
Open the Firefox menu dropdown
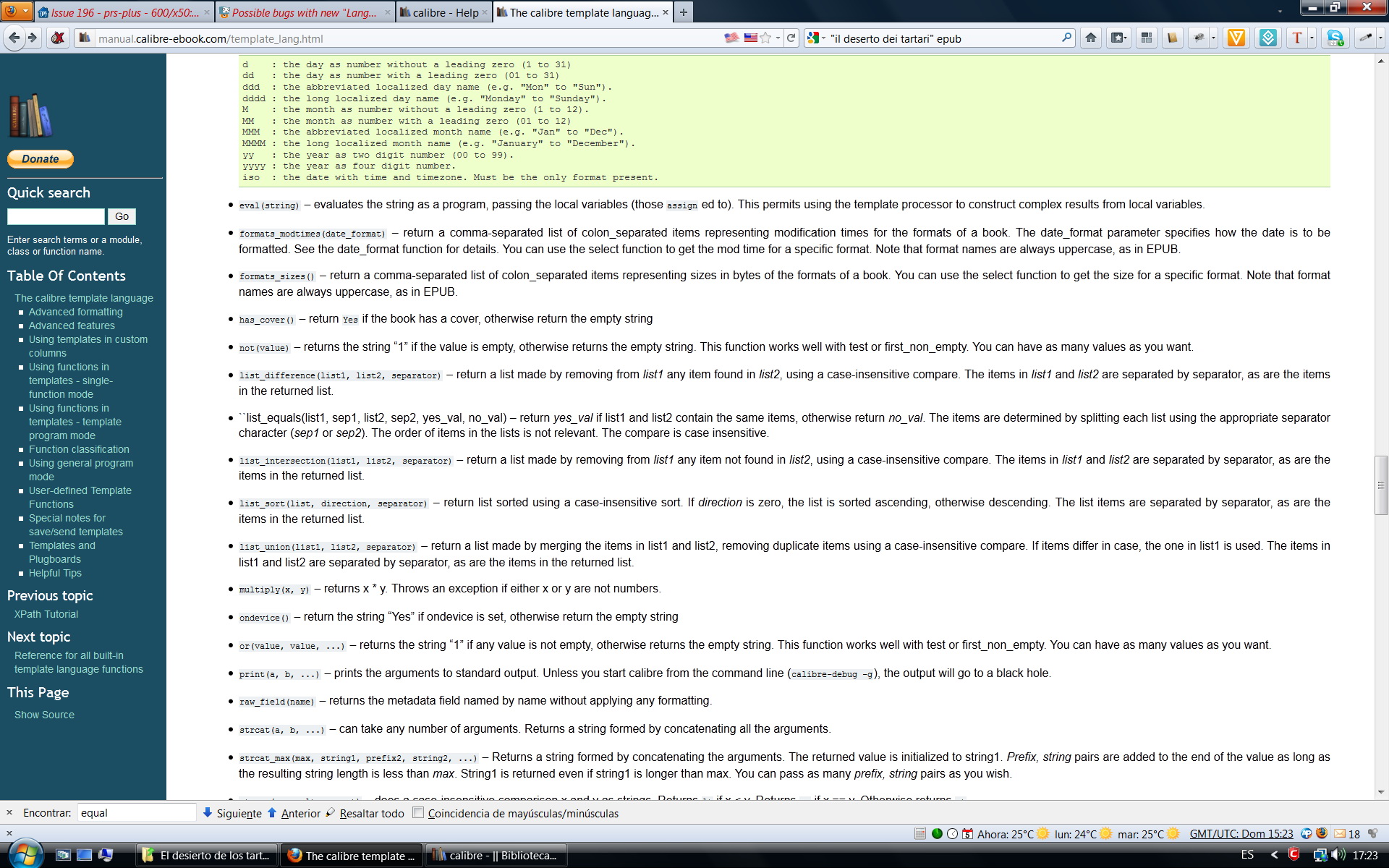(16, 11)
